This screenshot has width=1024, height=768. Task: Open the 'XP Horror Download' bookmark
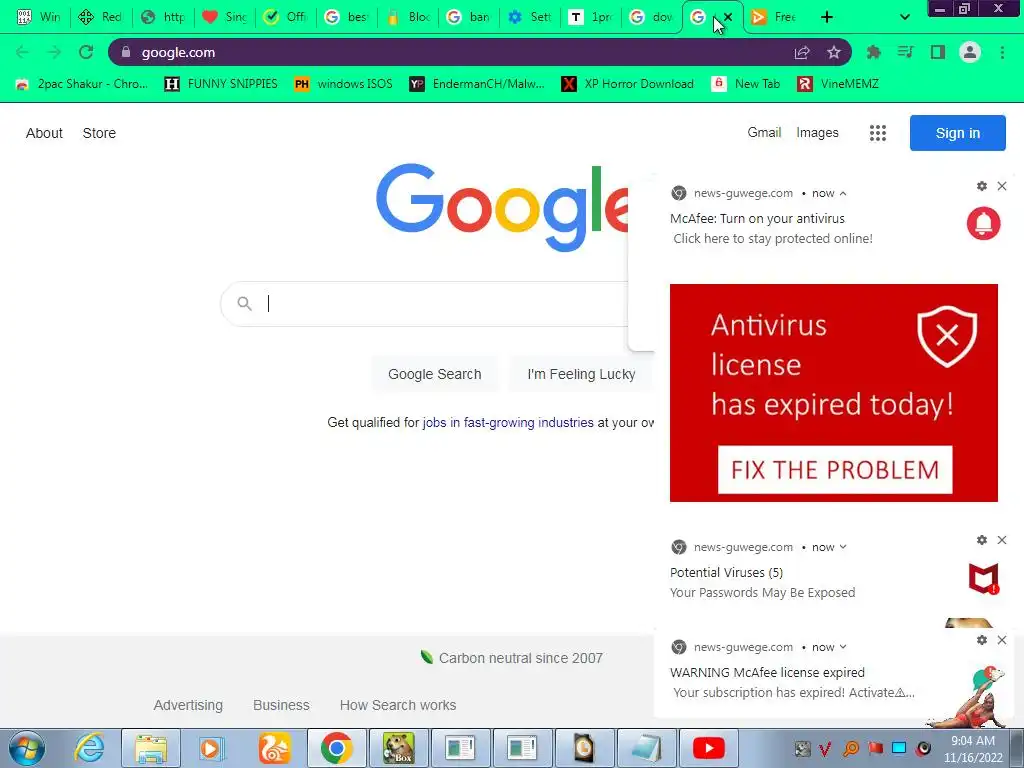click(x=628, y=84)
